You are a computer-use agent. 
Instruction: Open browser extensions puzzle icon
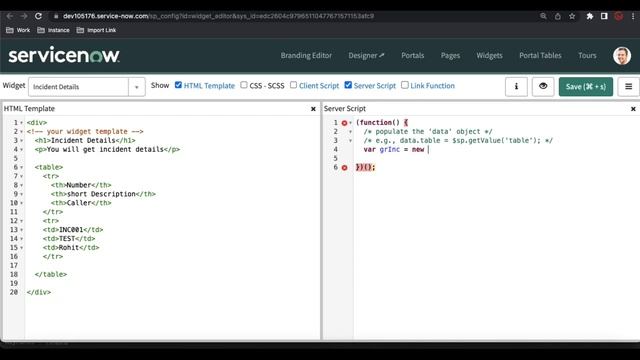590,16
